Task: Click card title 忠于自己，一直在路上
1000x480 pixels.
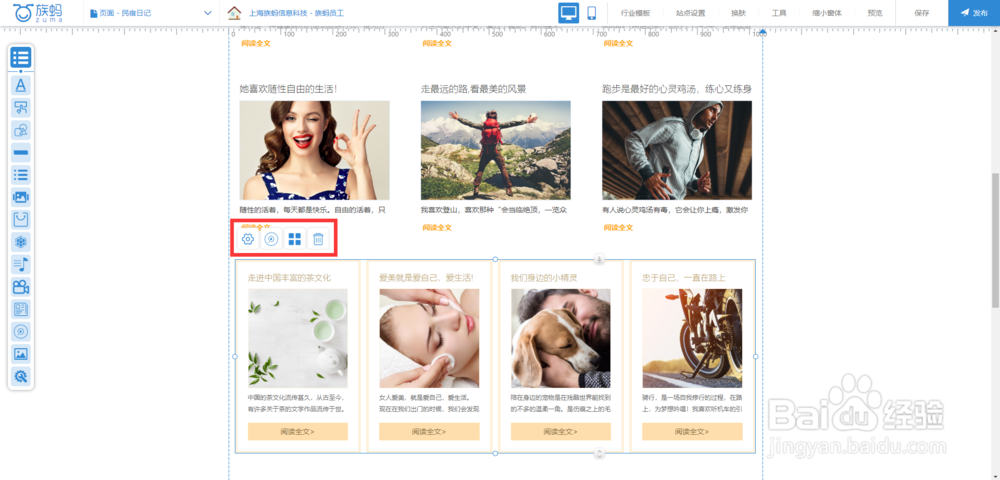Action: 684,278
